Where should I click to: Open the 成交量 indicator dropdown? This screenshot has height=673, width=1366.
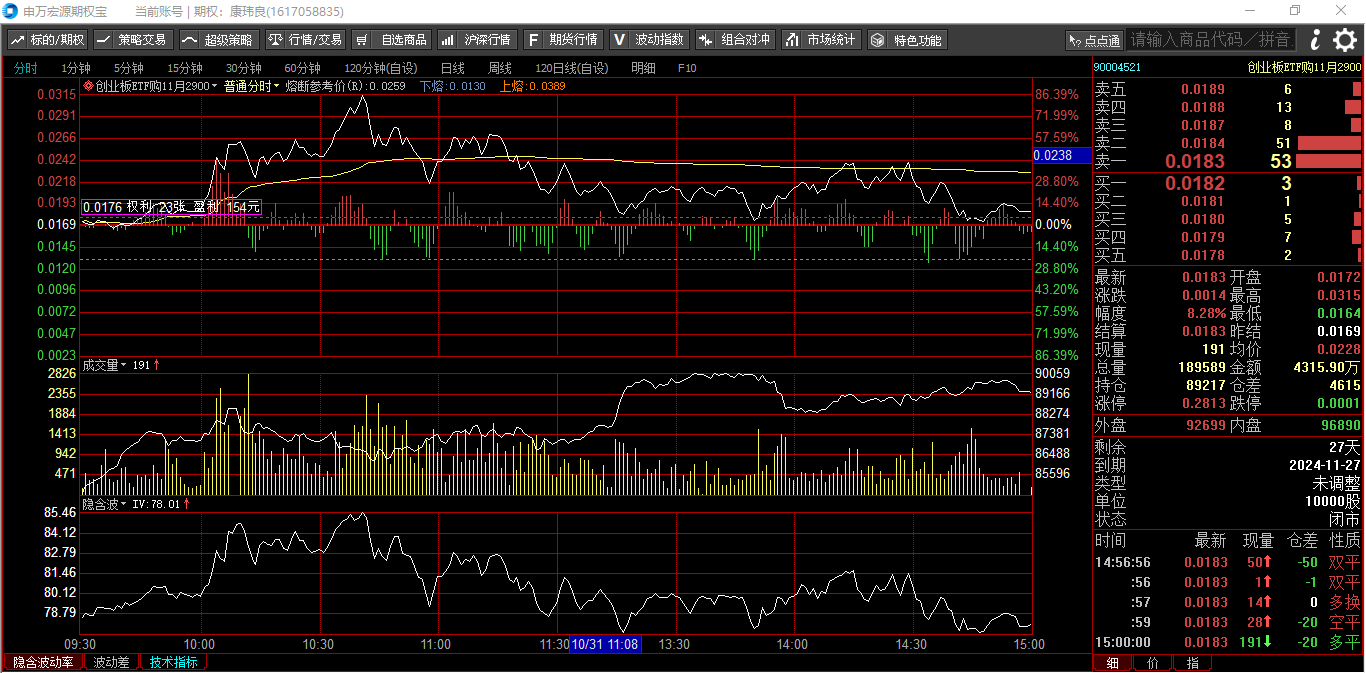104,366
